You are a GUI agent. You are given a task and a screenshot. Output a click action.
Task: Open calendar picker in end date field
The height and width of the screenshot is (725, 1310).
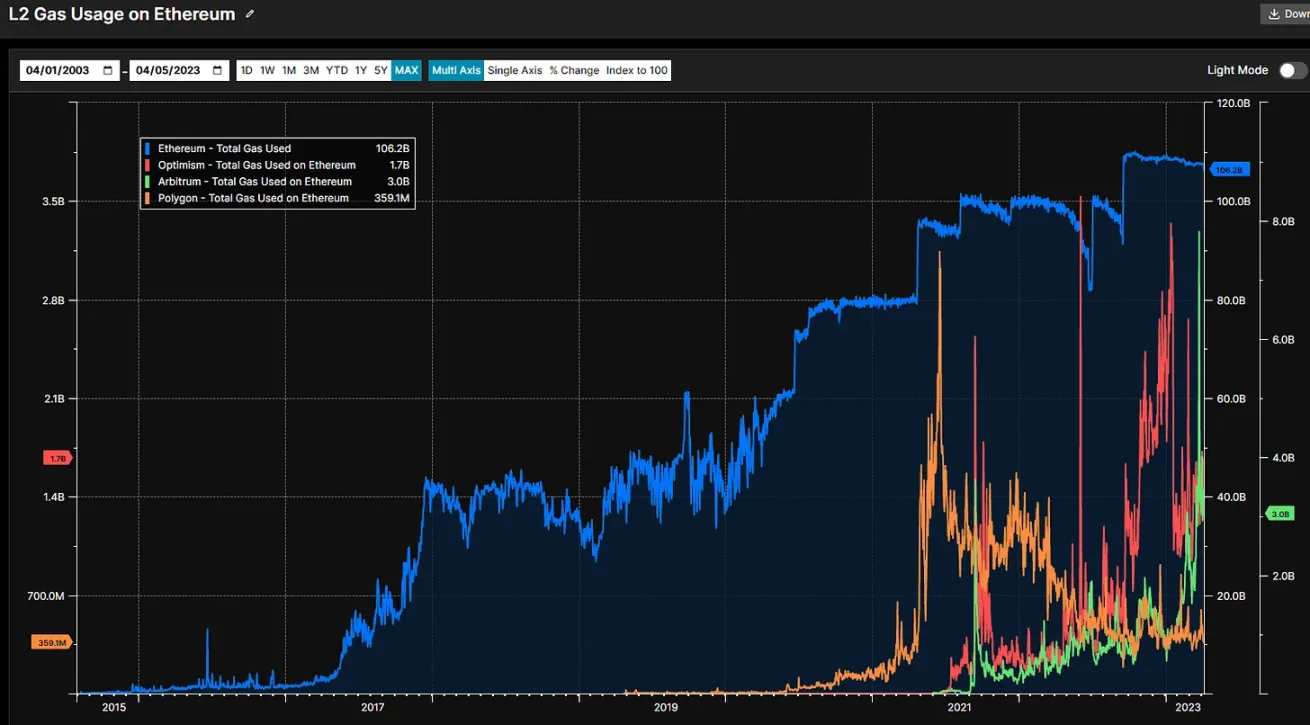pos(218,71)
